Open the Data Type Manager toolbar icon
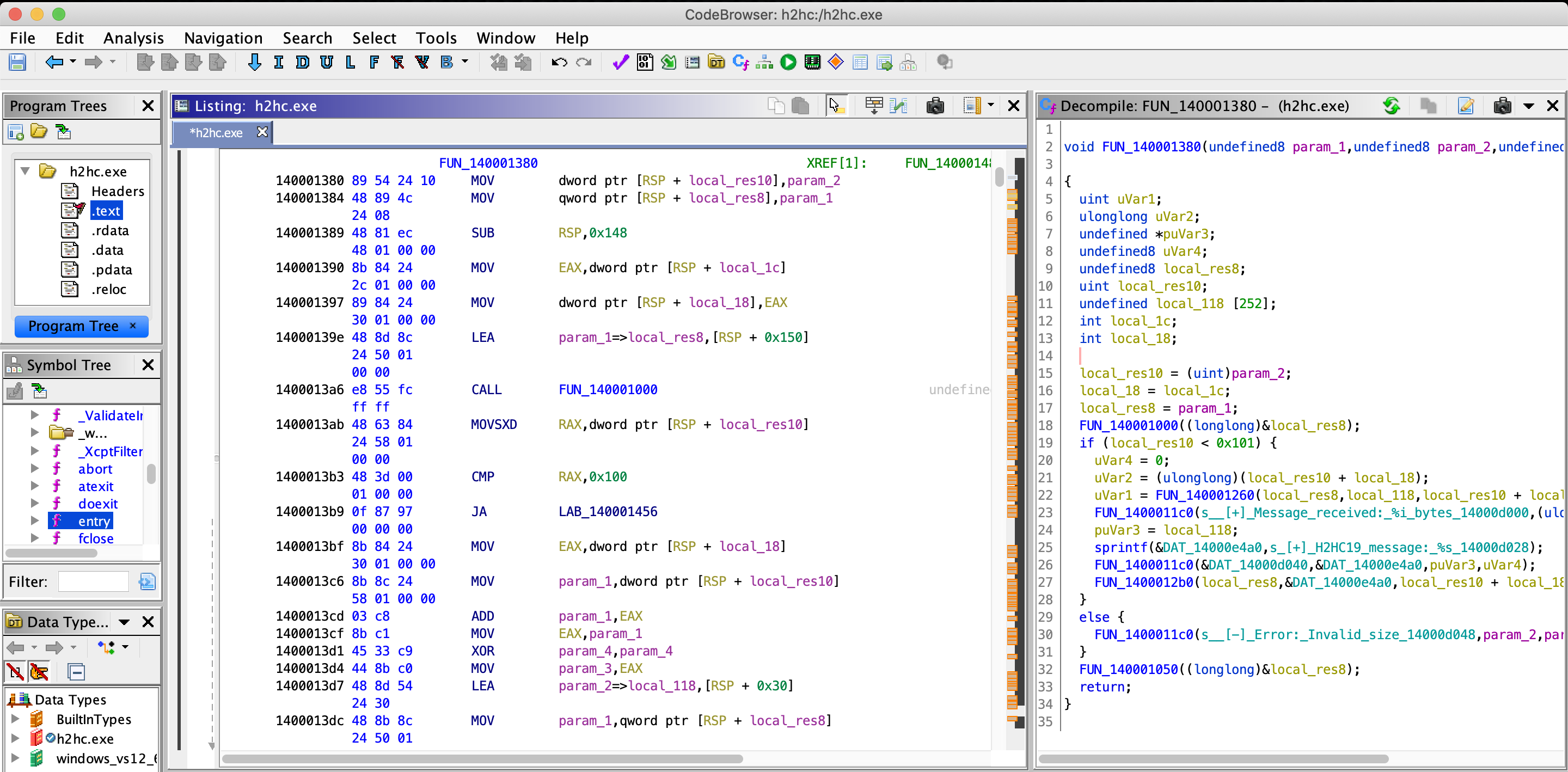 [x=716, y=62]
